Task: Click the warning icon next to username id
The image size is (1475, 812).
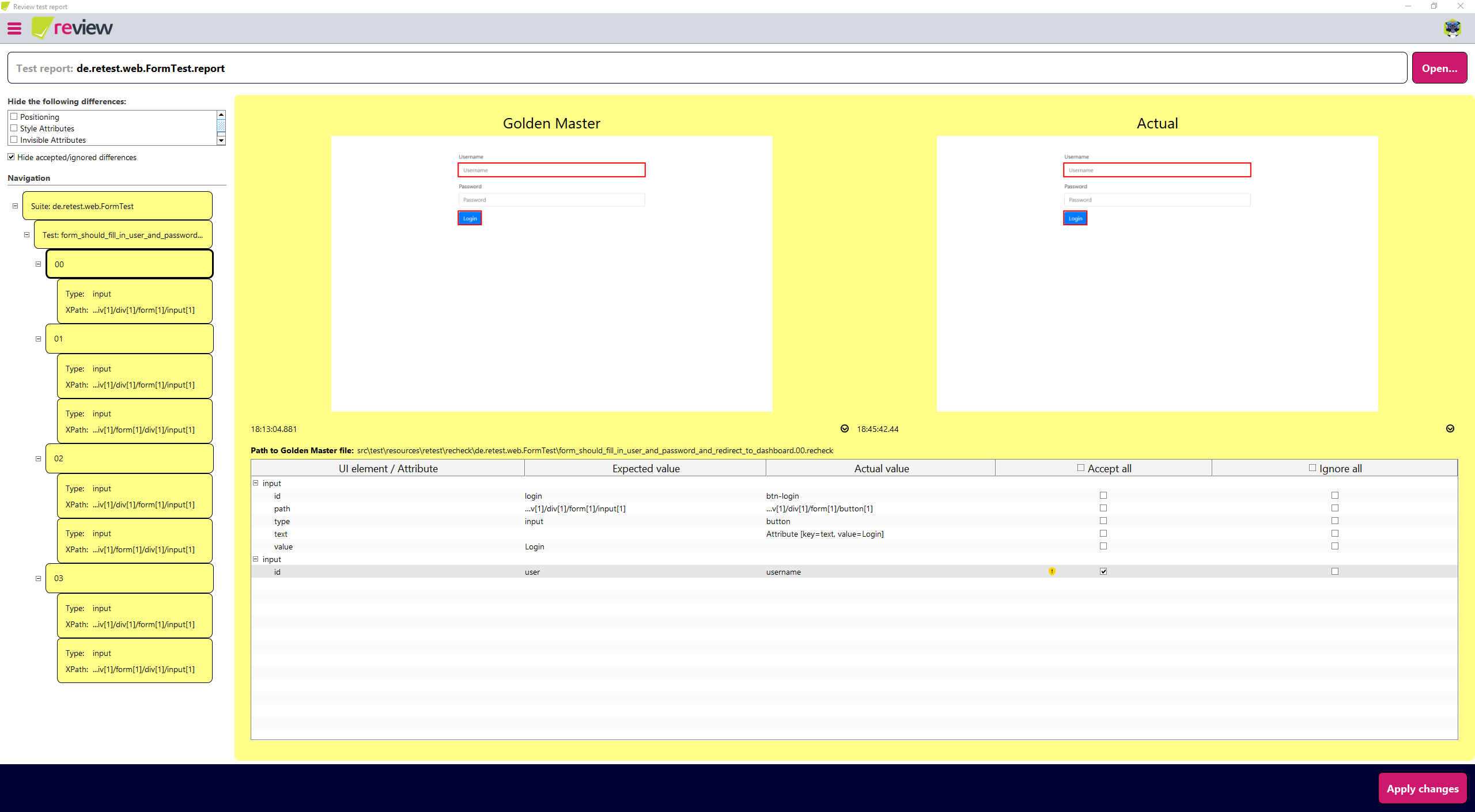Action: [x=1052, y=571]
